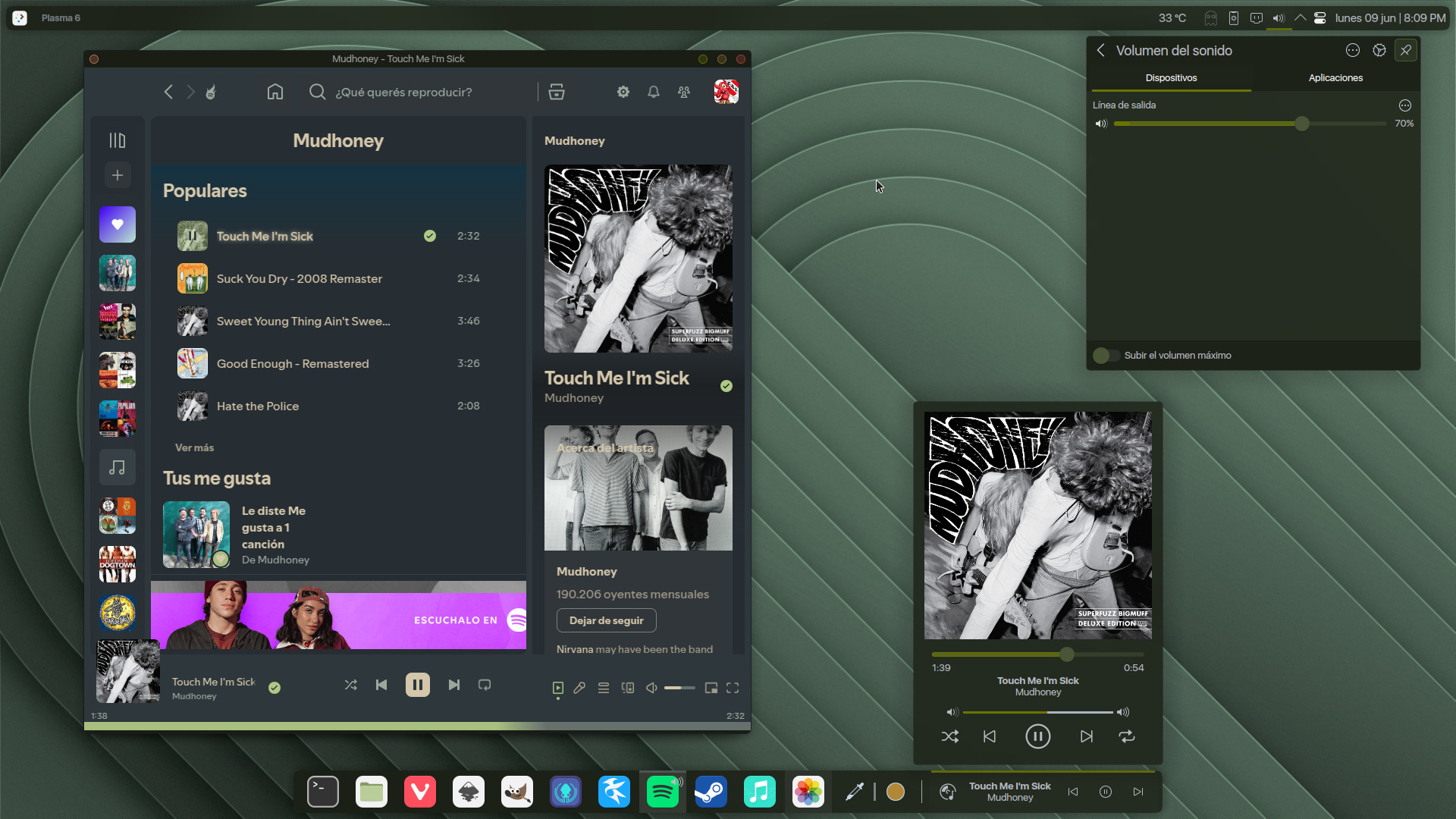Seek on the Spotify song progress bar
The height and width of the screenshot is (819, 1456).
click(417, 726)
